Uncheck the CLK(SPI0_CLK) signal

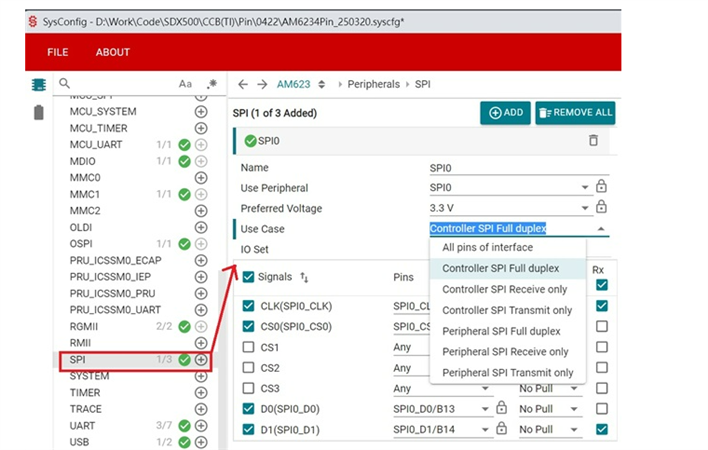point(248,306)
